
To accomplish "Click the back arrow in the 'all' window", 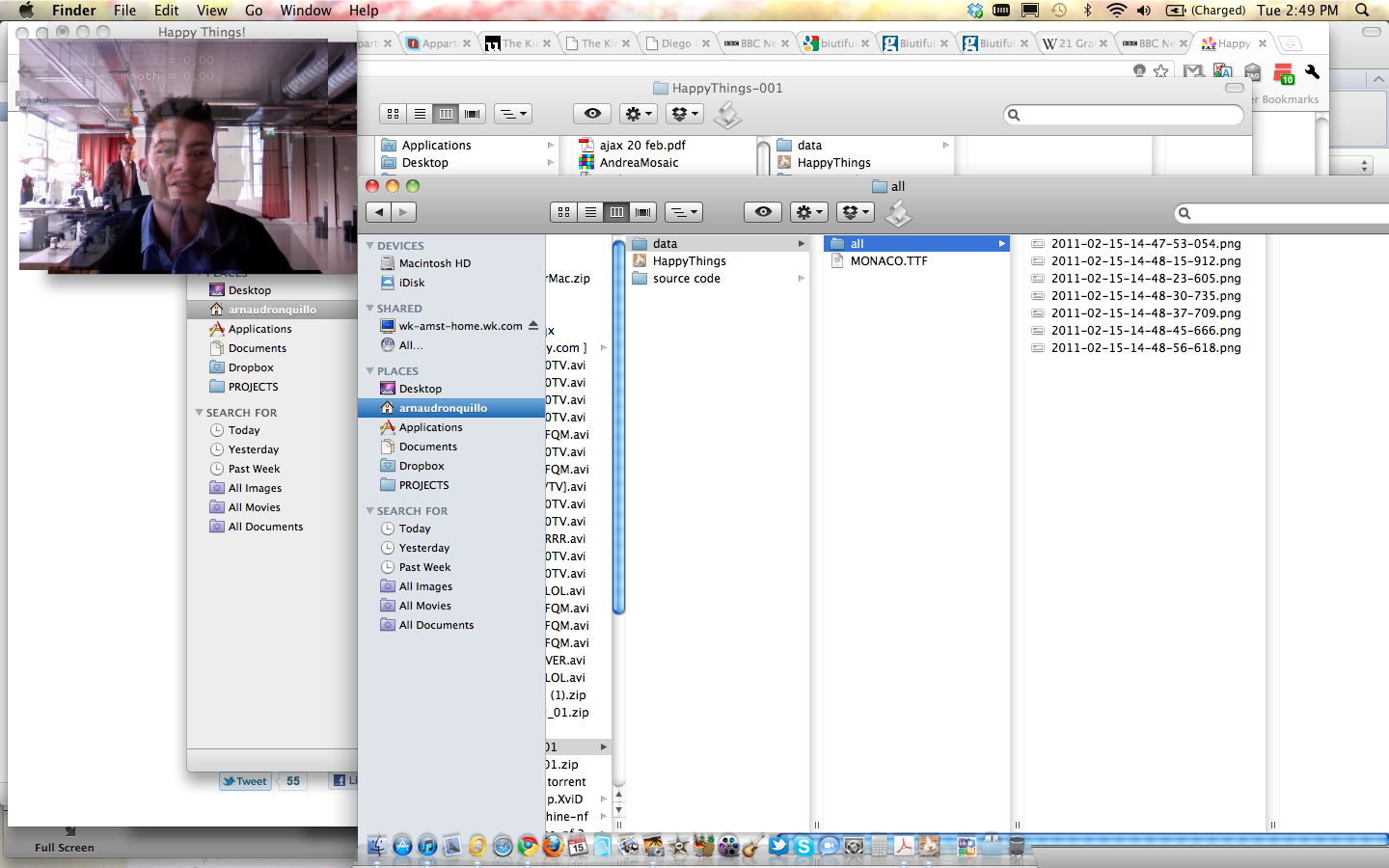I will [379, 212].
